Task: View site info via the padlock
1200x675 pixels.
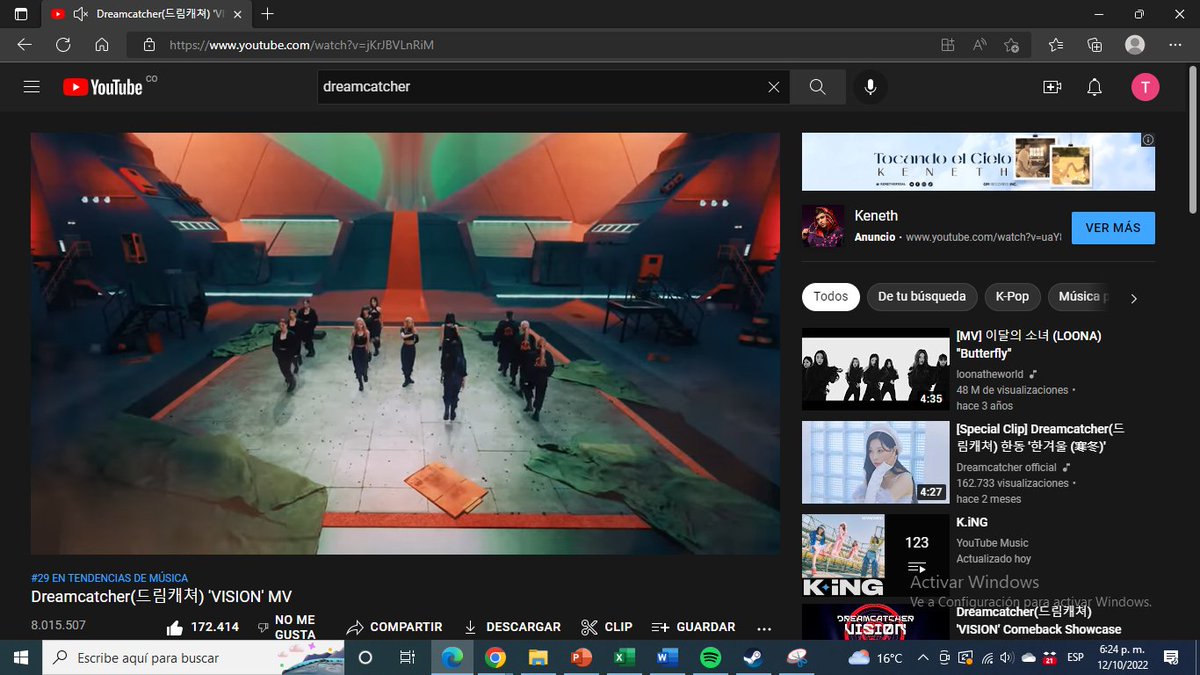Action: (x=149, y=45)
